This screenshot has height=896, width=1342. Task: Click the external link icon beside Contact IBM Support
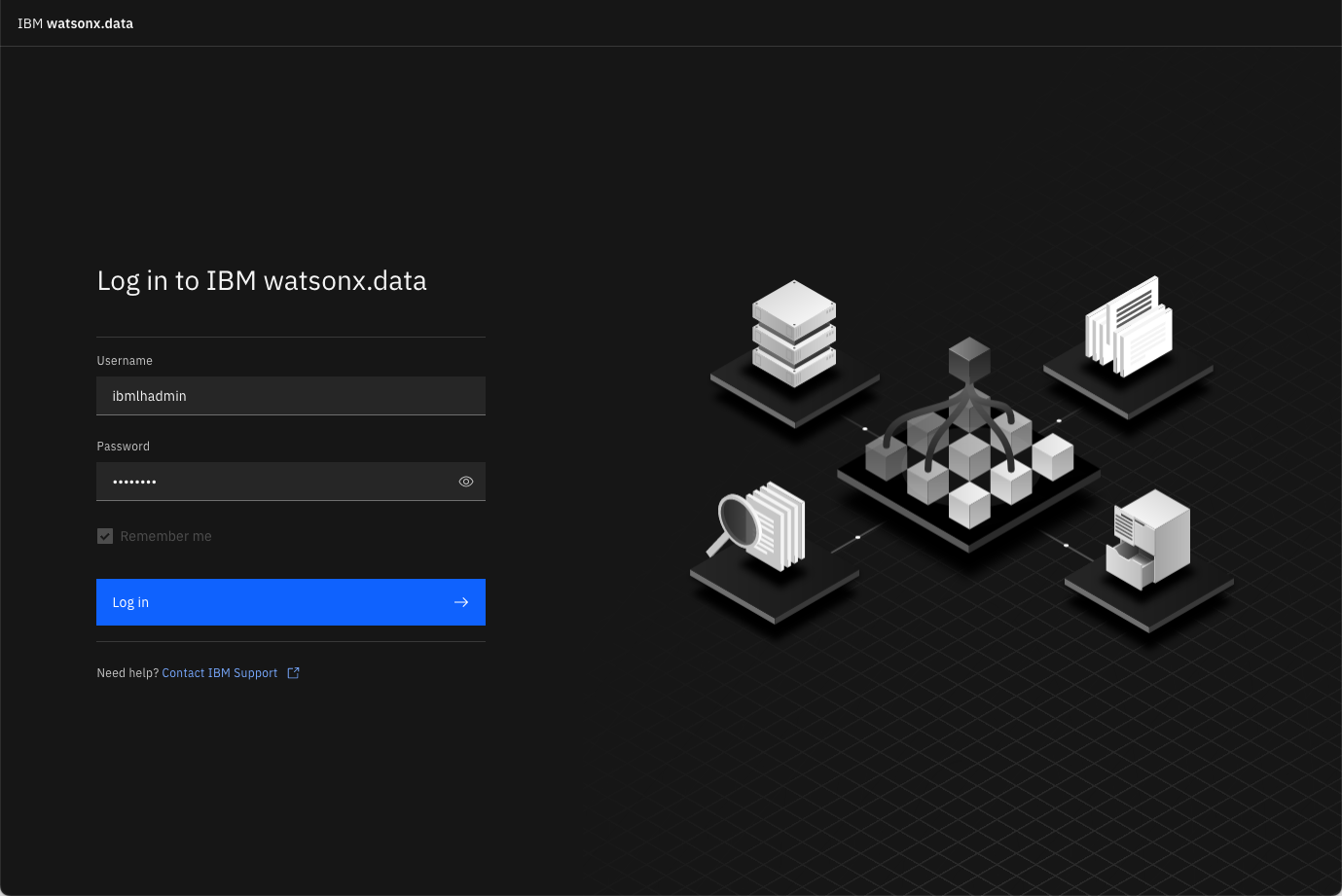pyautogui.click(x=293, y=673)
